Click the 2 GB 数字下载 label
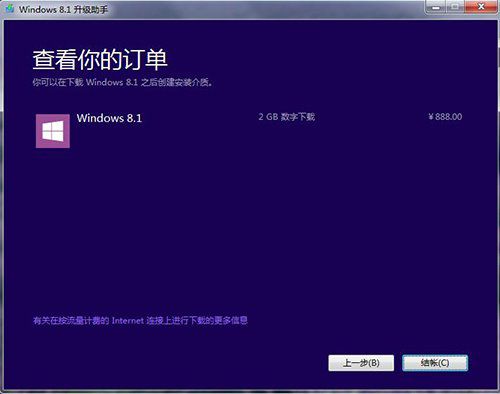Screen dimensions: 500x394 (x=287, y=117)
